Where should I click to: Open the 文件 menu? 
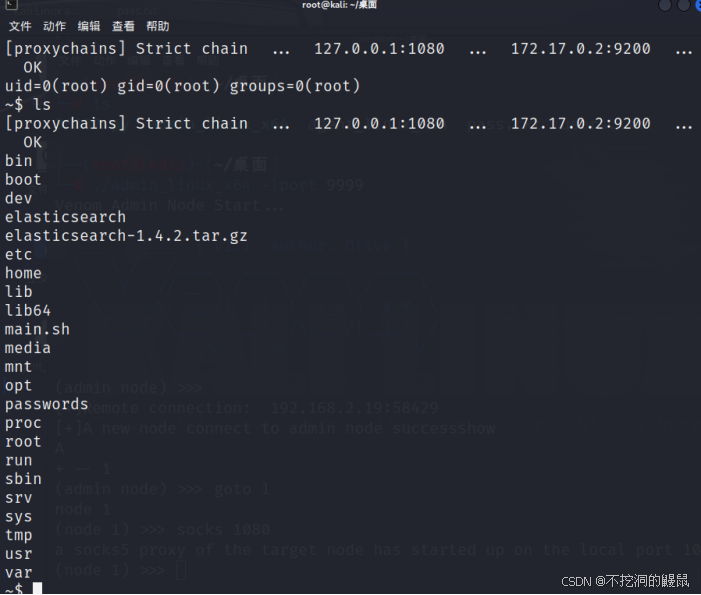pos(20,26)
